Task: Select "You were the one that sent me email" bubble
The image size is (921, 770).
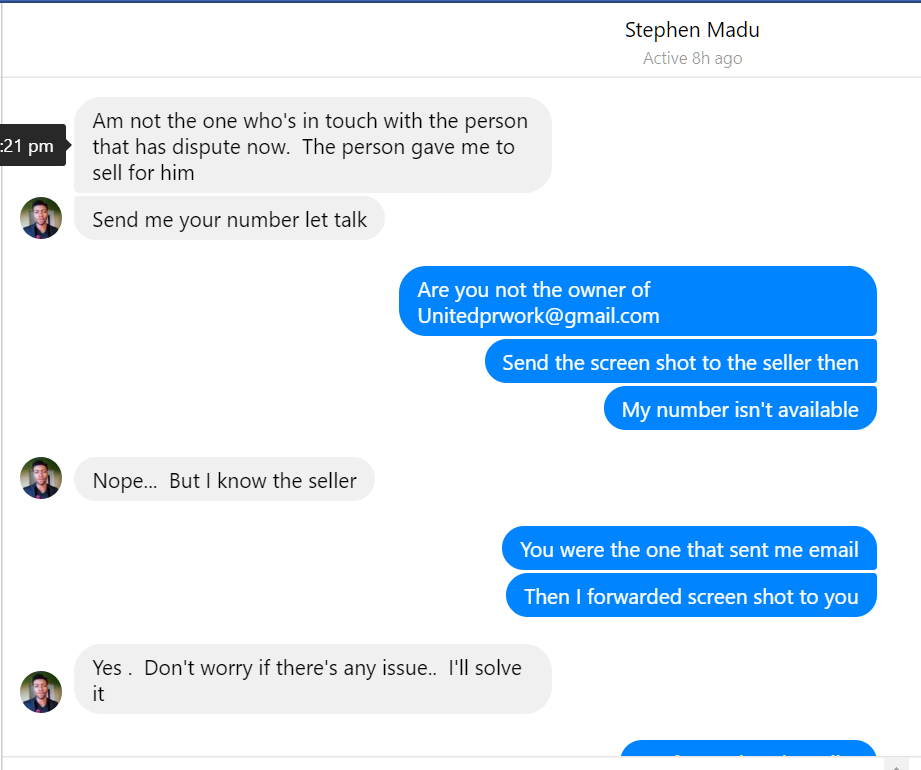Action: coord(689,549)
